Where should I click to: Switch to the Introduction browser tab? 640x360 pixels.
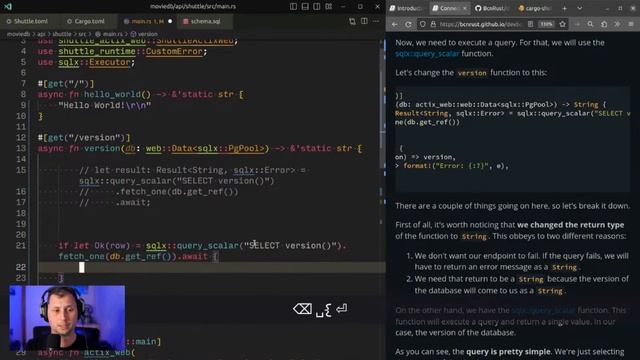pos(406,8)
